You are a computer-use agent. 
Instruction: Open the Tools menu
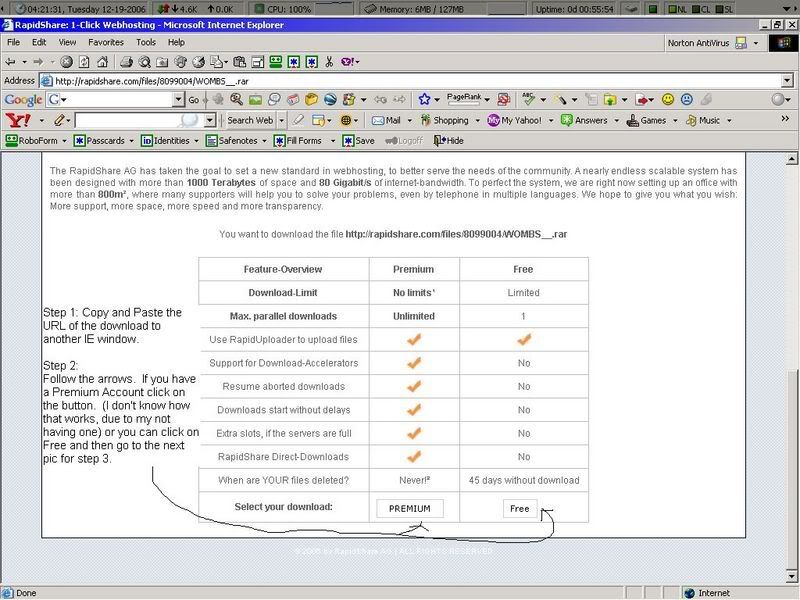pyautogui.click(x=146, y=43)
